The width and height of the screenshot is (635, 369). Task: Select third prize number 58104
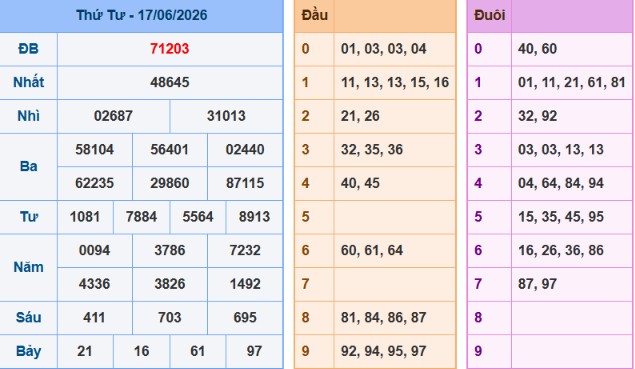pyautogui.click(x=95, y=150)
